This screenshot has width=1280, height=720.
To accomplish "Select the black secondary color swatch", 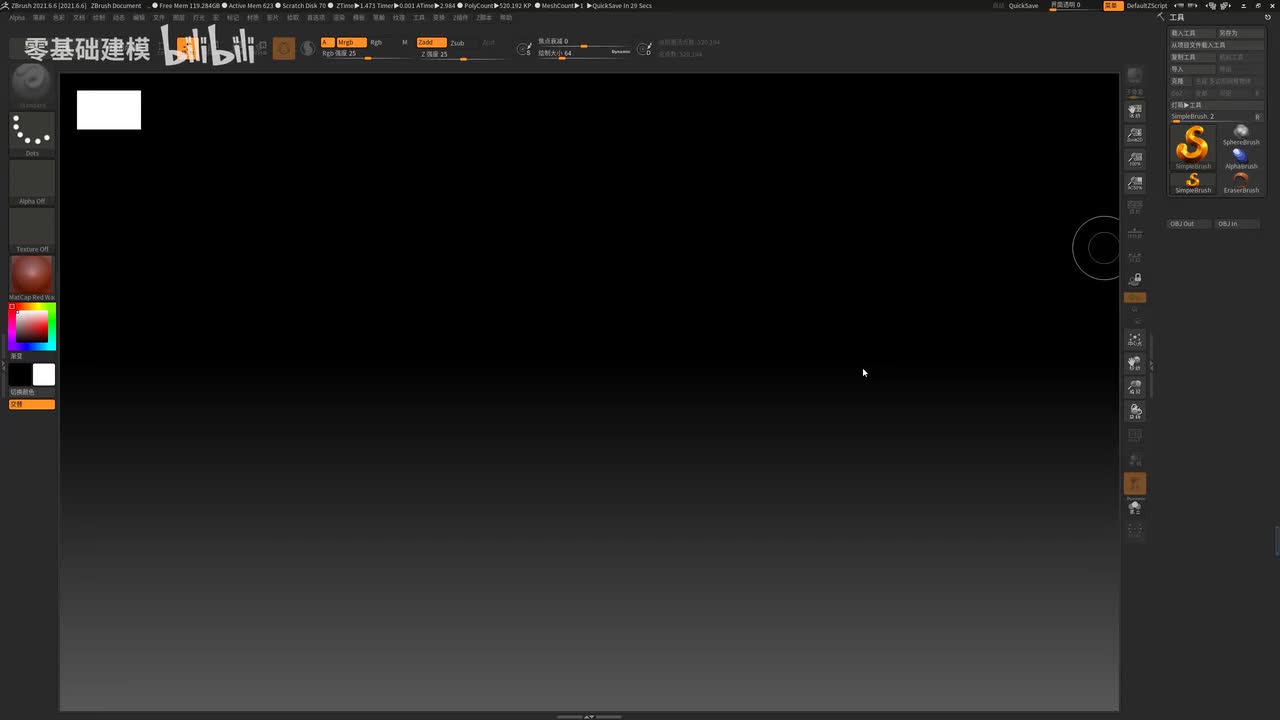I will point(20,375).
